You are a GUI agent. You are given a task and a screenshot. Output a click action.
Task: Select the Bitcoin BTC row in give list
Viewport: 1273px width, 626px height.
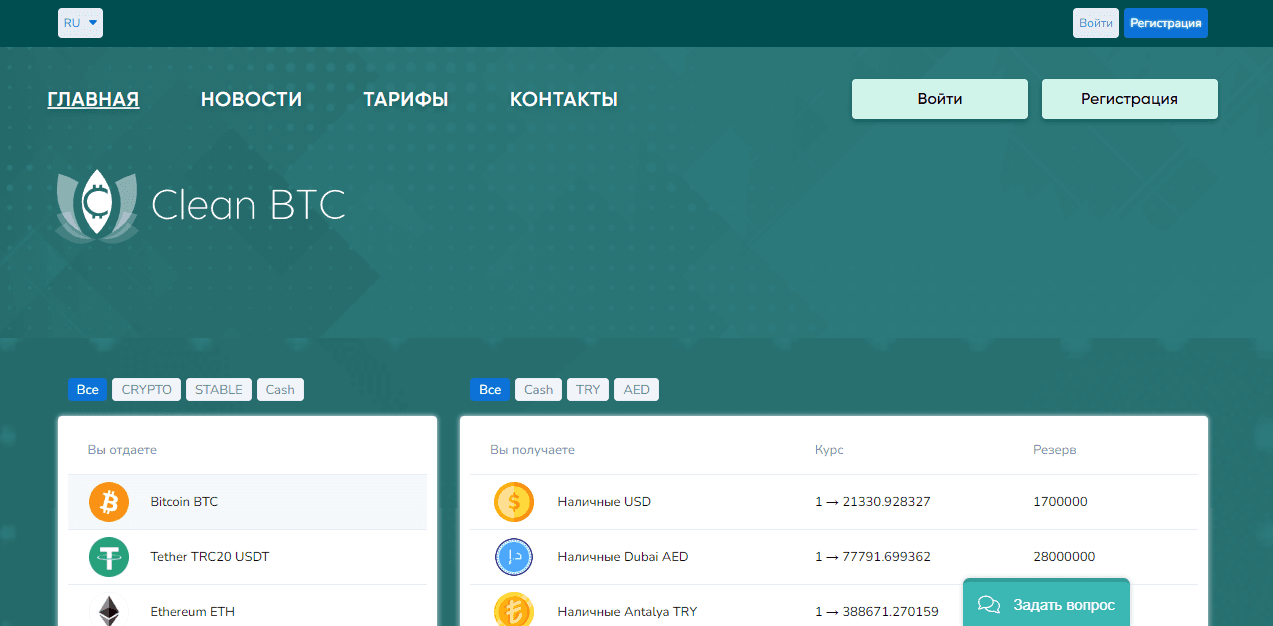tap(246, 501)
